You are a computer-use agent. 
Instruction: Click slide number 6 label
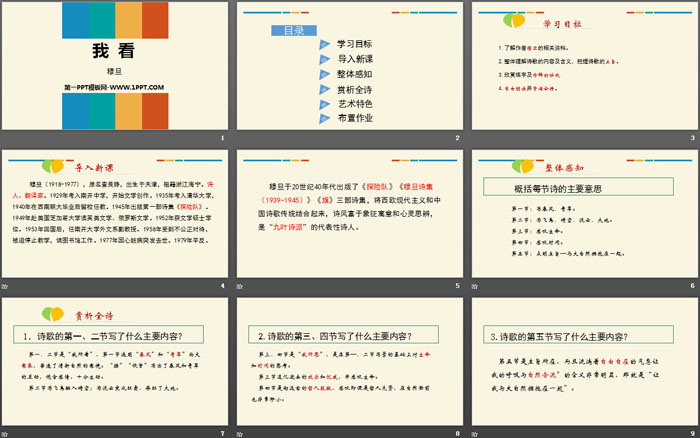(x=692, y=286)
